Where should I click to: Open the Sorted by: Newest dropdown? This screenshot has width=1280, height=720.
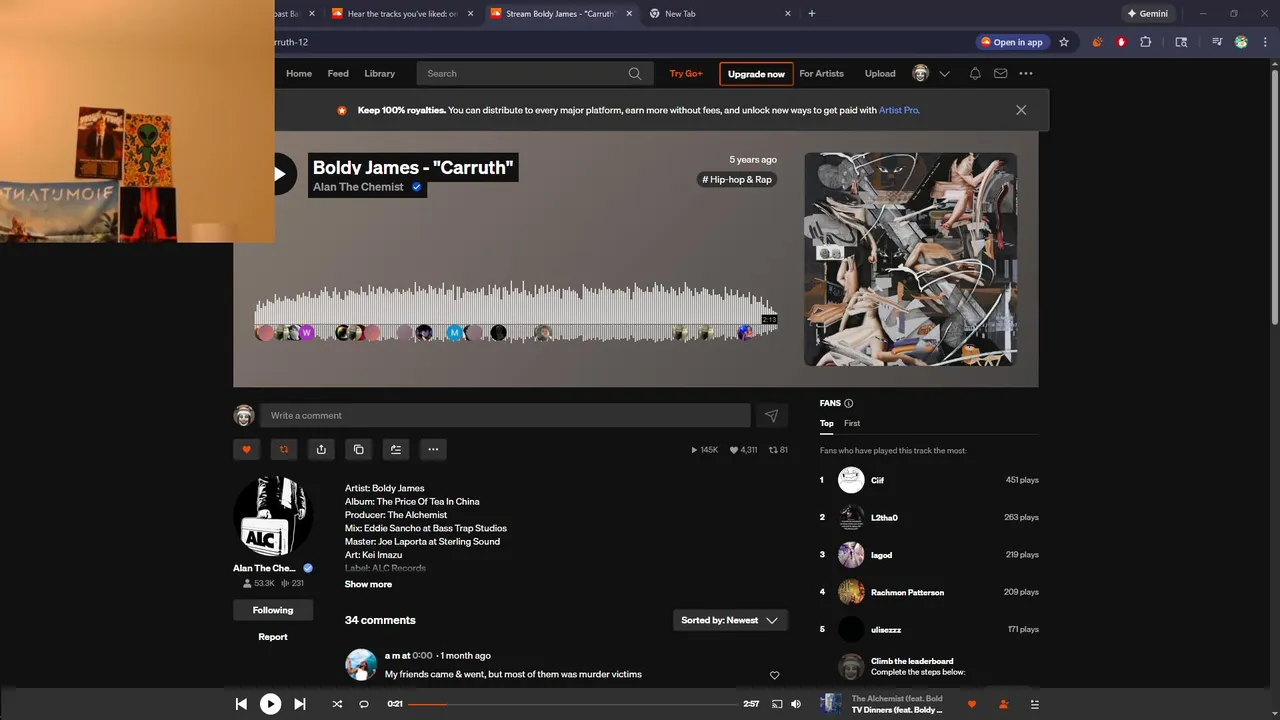coord(730,620)
